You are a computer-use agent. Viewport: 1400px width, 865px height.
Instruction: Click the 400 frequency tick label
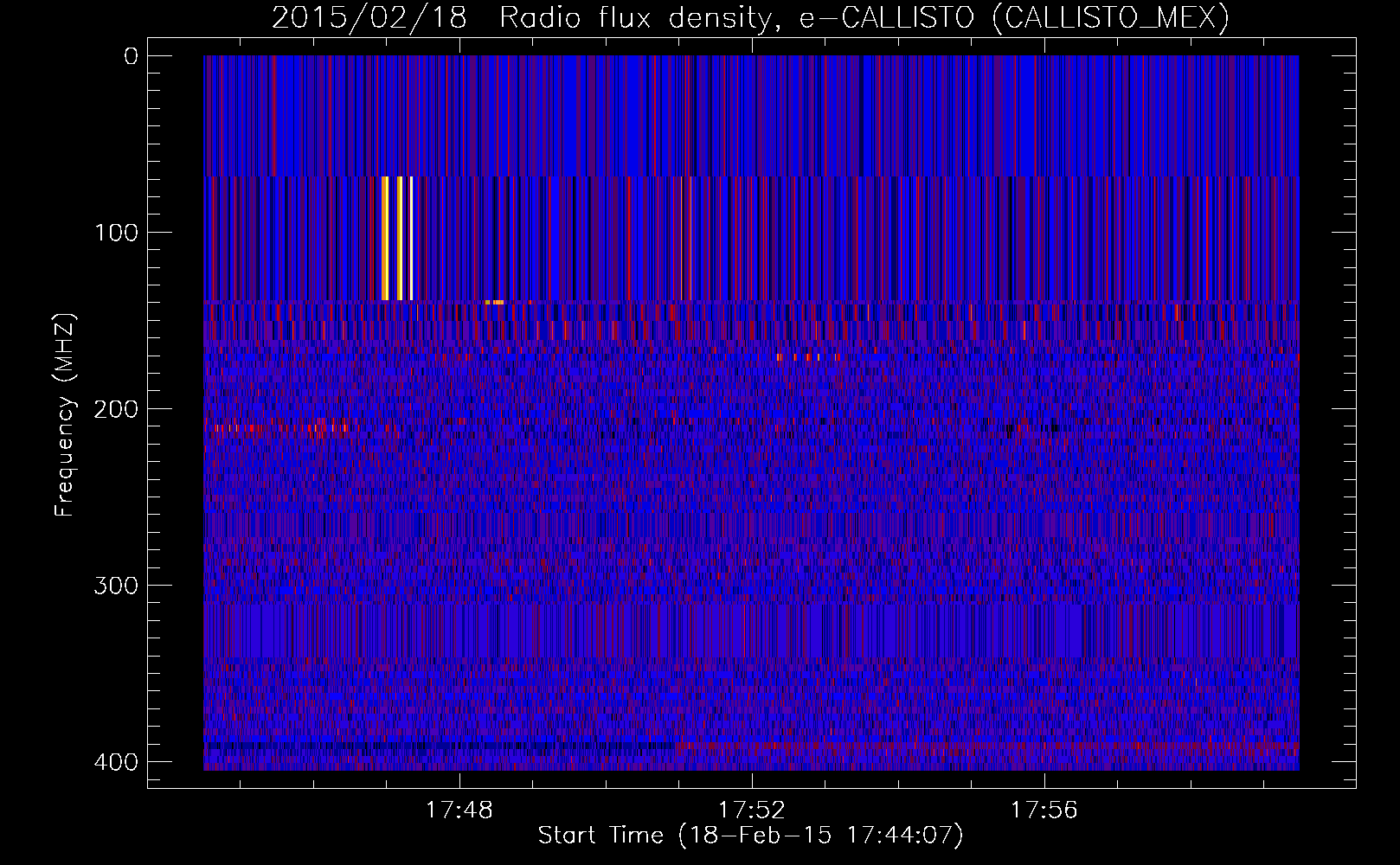(x=116, y=762)
